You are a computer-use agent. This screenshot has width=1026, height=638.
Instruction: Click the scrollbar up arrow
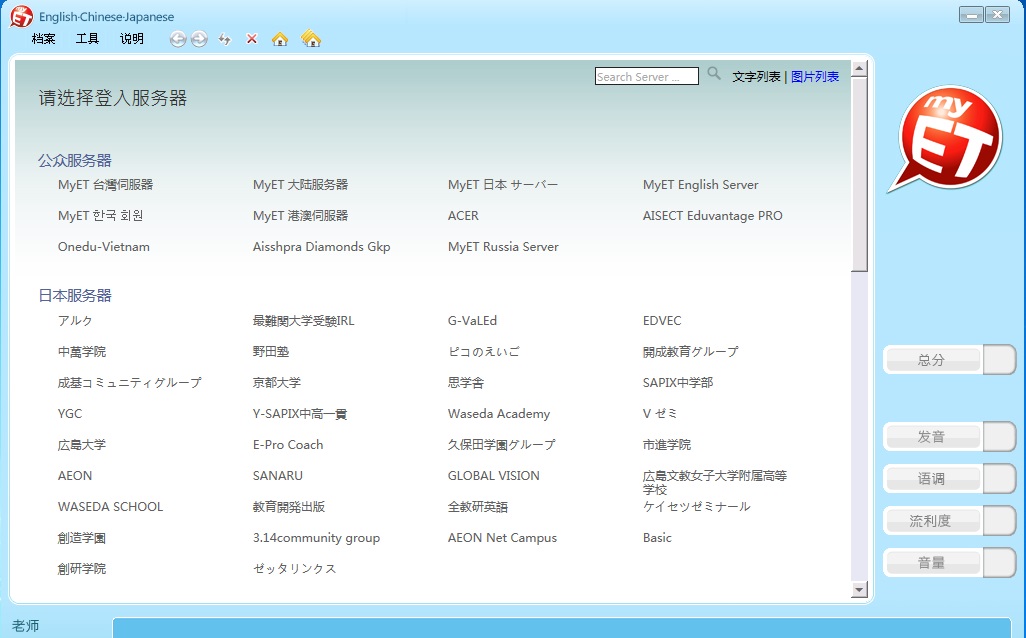pos(860,68)
